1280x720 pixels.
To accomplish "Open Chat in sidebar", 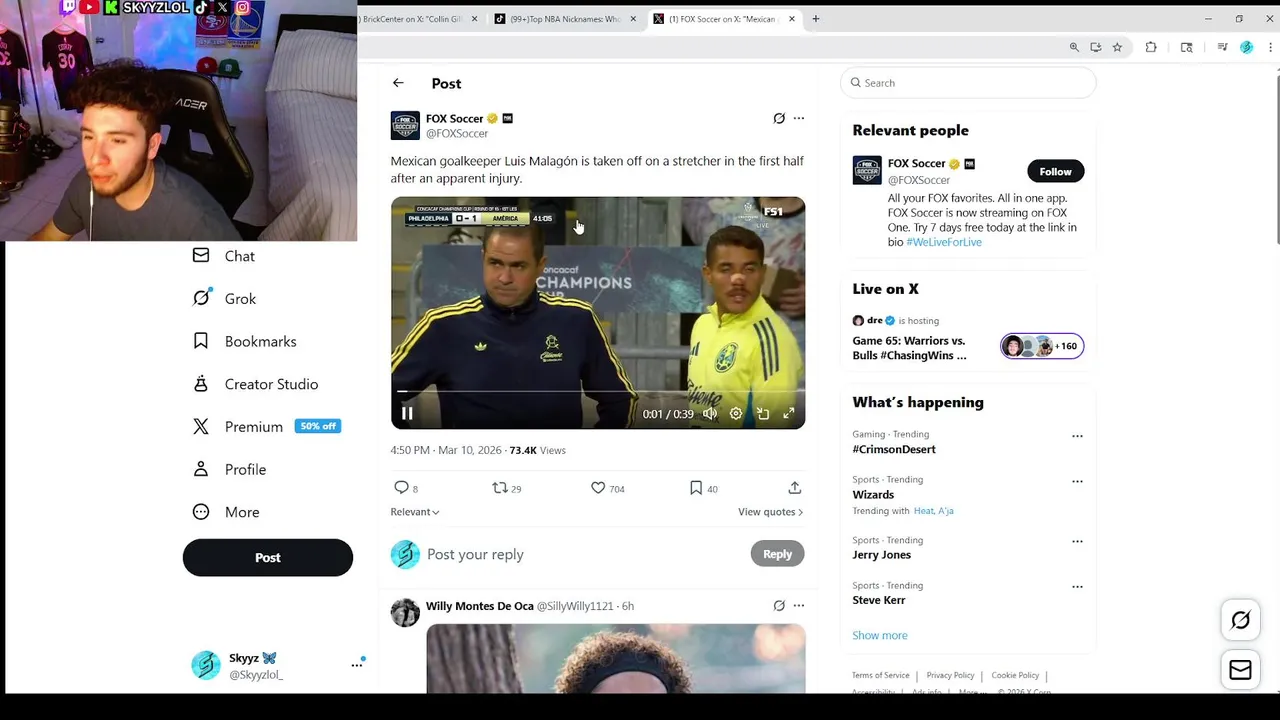I will (224, 256).
